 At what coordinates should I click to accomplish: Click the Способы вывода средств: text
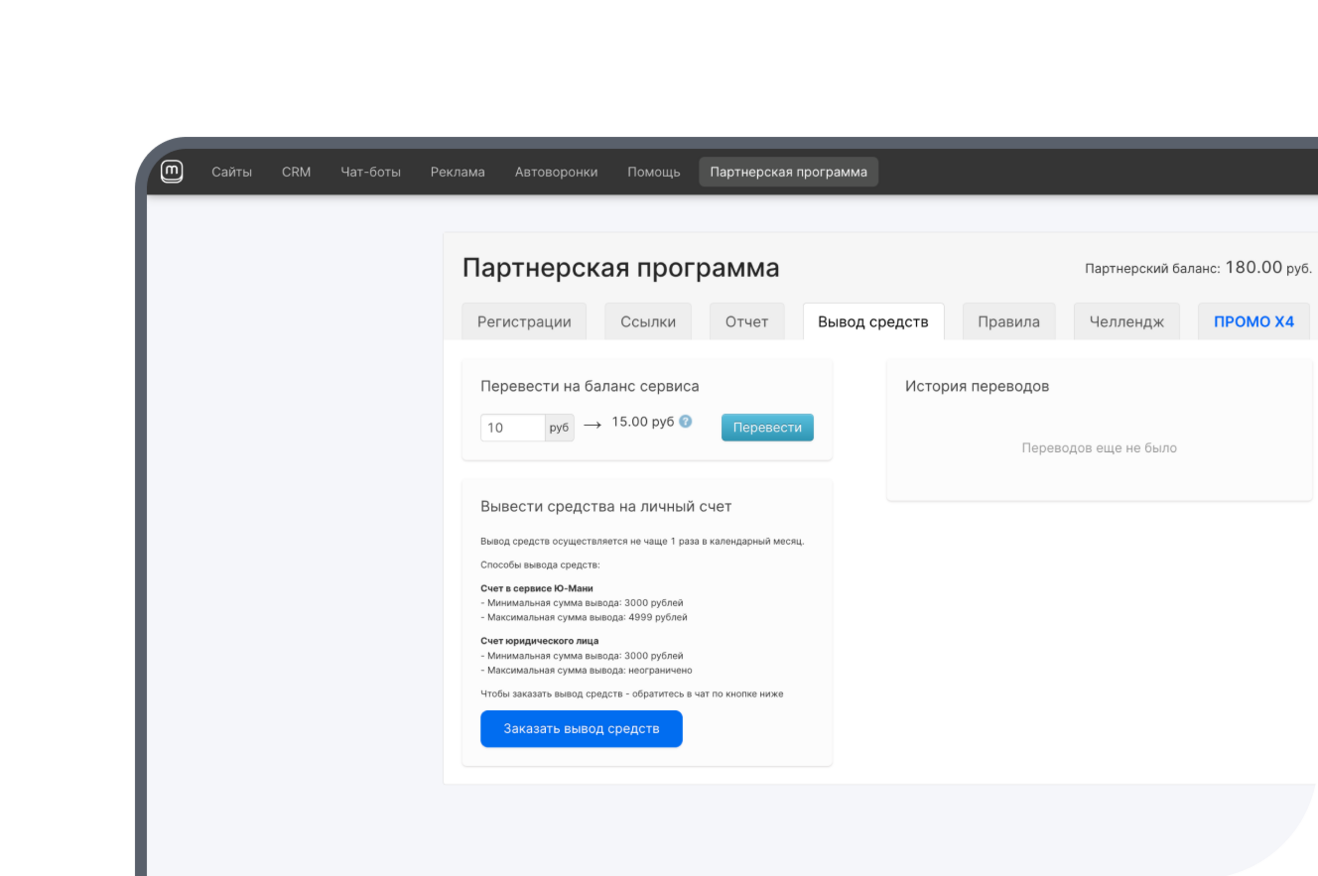540,565
